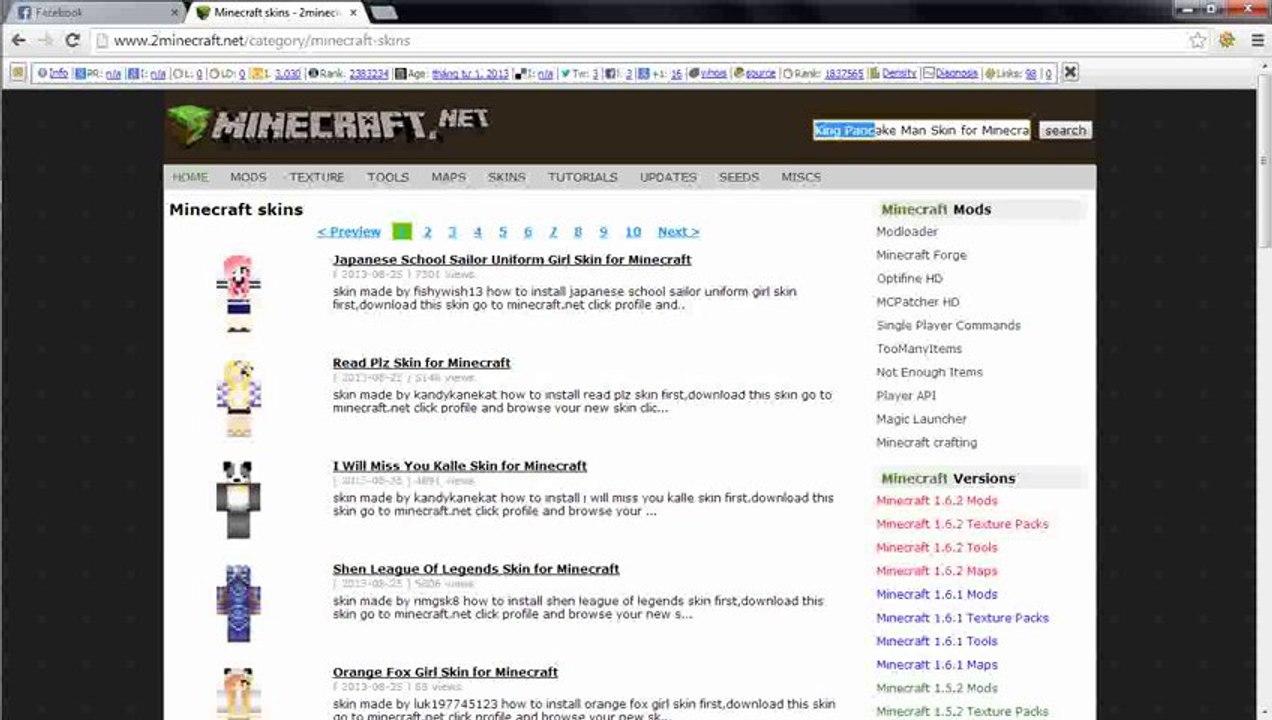The image size is (1272, 720).
Task: Click the site search input field
Action: (x=921, y=130)
